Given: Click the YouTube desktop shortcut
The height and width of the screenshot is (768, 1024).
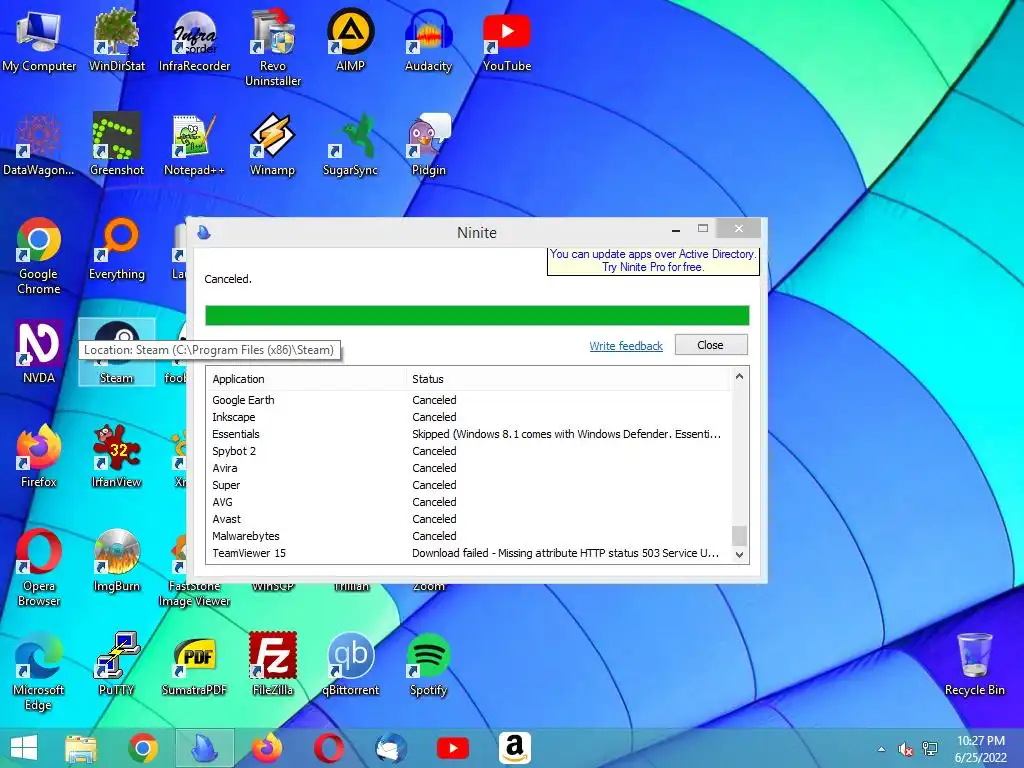Looking at the screenshot, I should click(507, 41).
